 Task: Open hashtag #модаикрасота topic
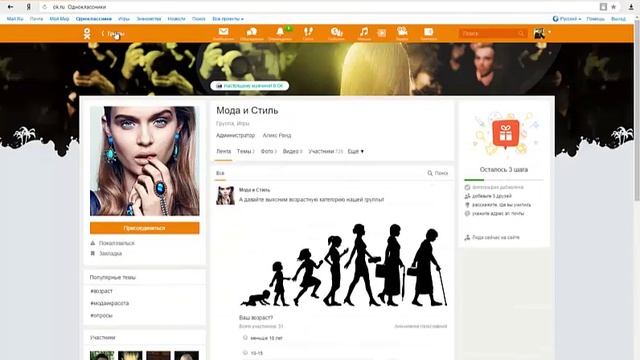click(x=109, y=303)
